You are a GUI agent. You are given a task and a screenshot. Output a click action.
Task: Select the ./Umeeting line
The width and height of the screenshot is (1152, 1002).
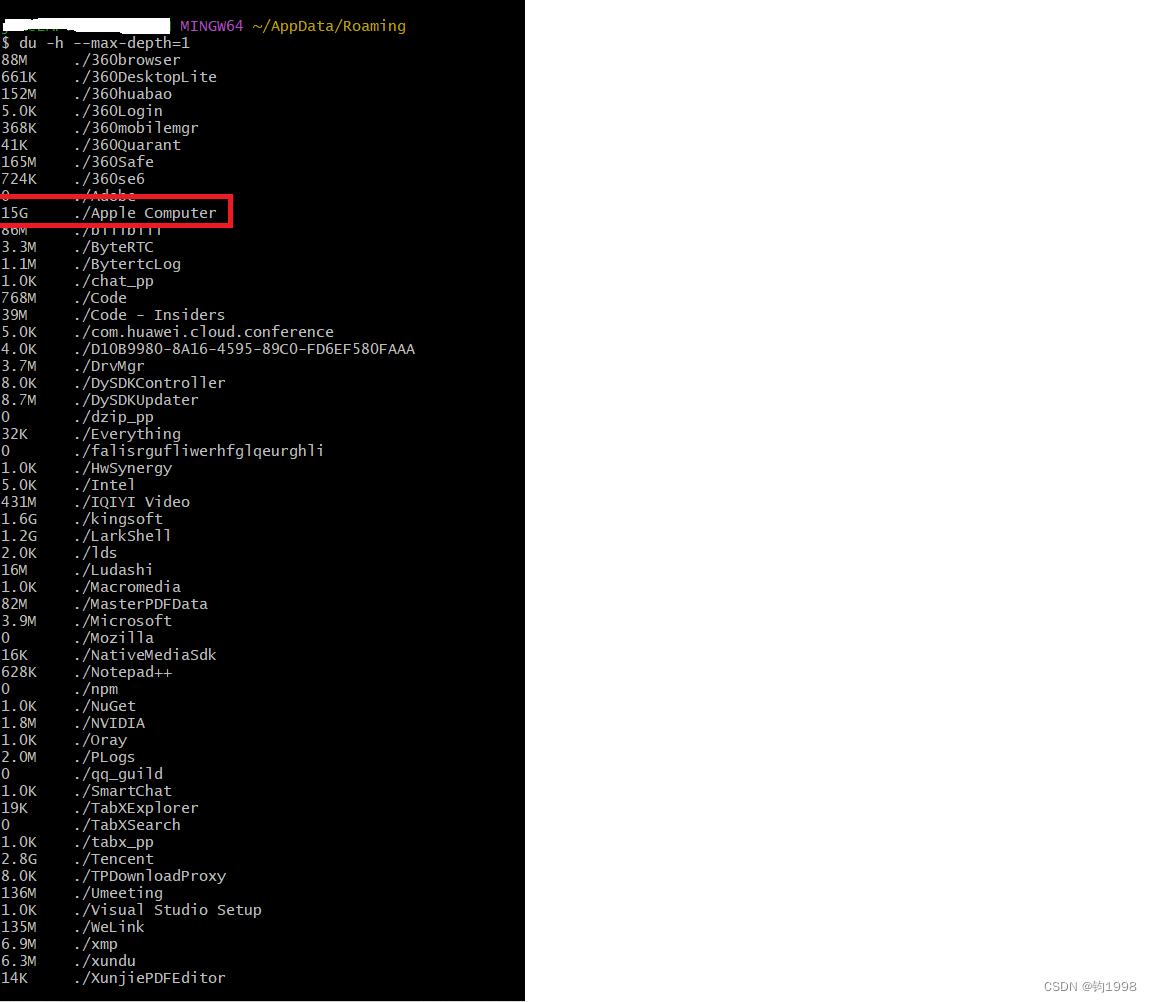82,893
